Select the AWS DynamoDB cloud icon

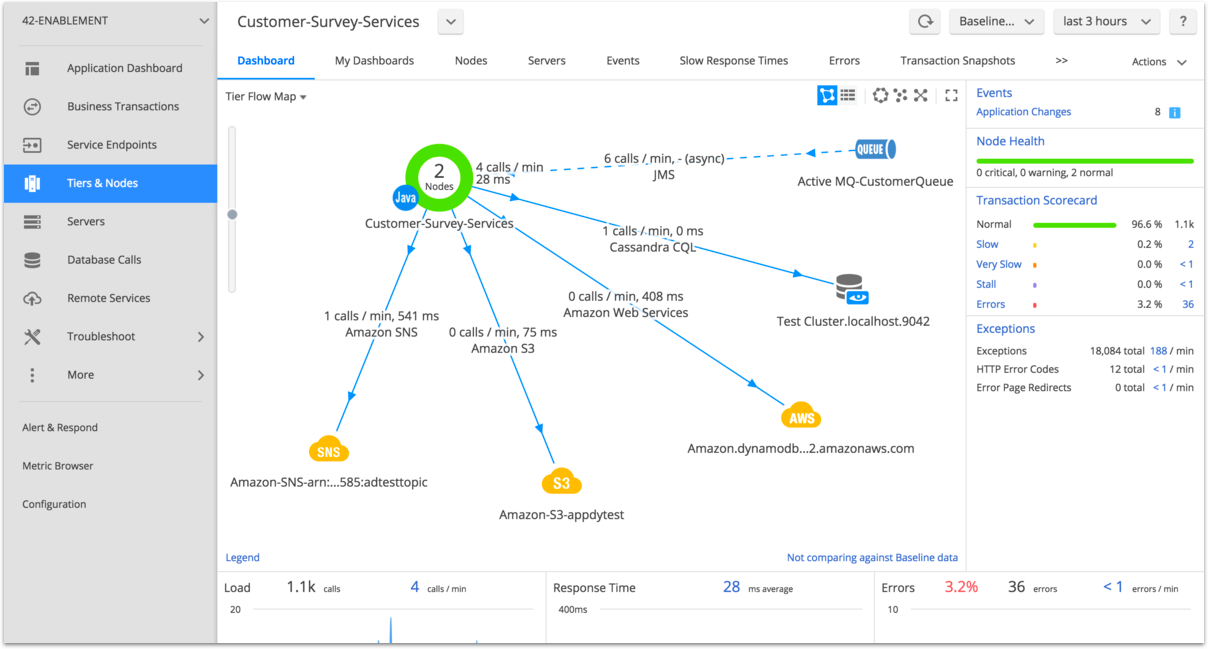801,417
